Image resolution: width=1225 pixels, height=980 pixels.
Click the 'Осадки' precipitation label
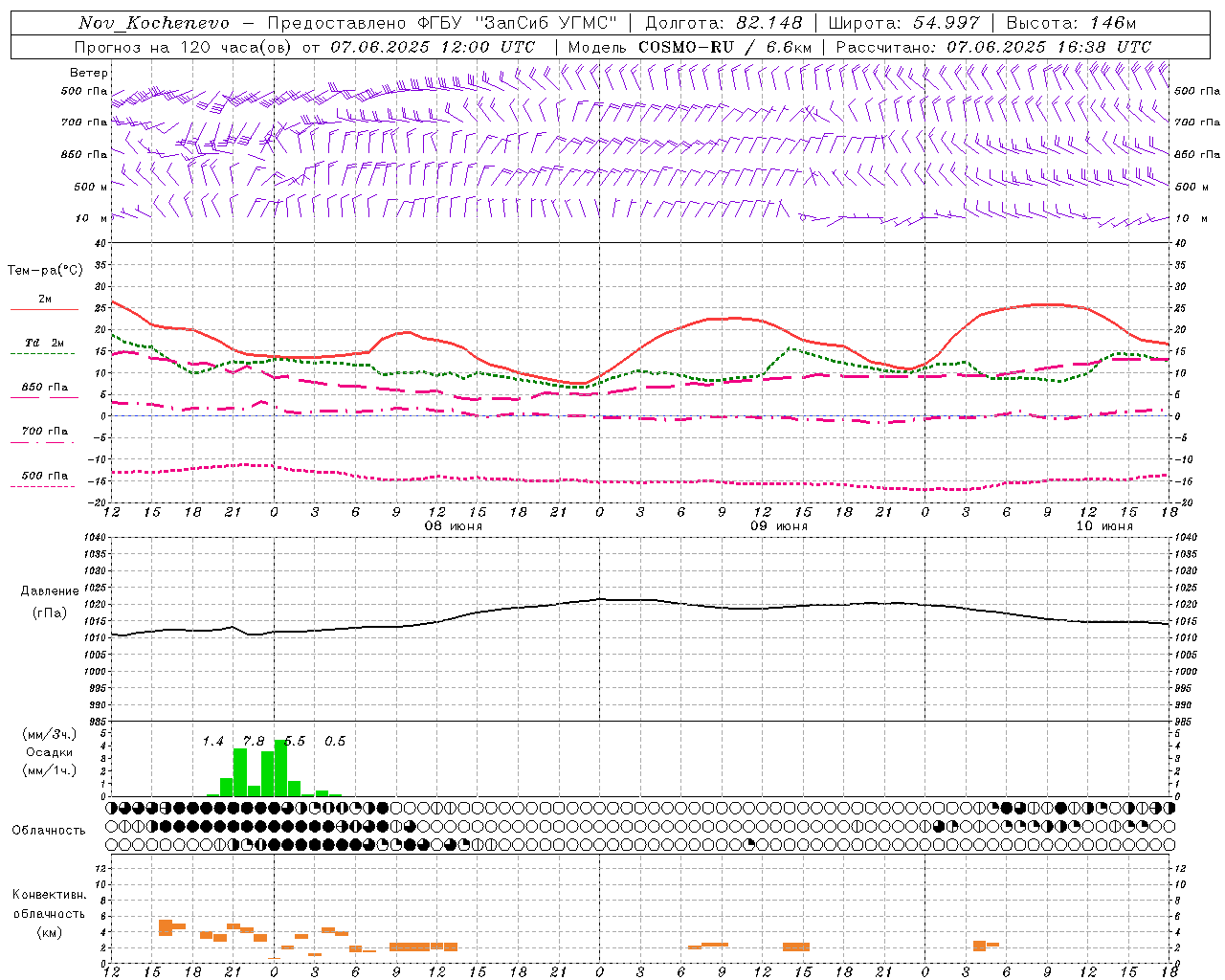(x=50, y=752)
